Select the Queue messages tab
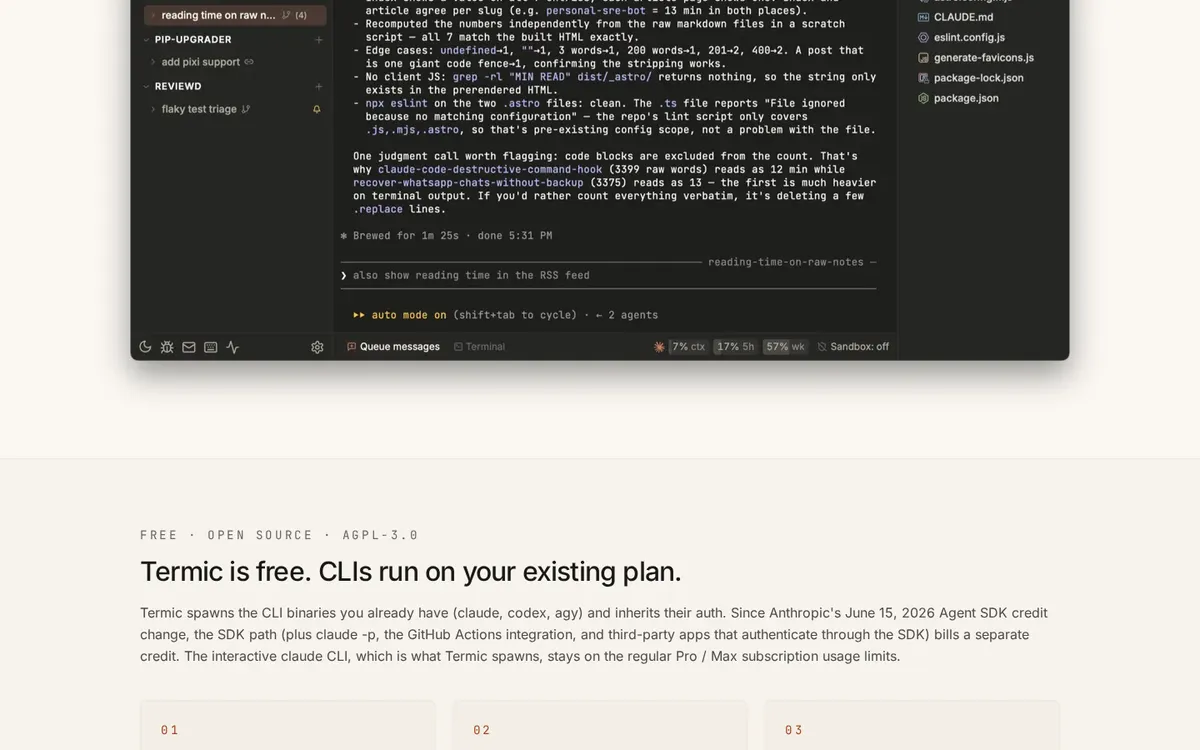Viewport: 1200px width, 750px height. click(393, 347)
